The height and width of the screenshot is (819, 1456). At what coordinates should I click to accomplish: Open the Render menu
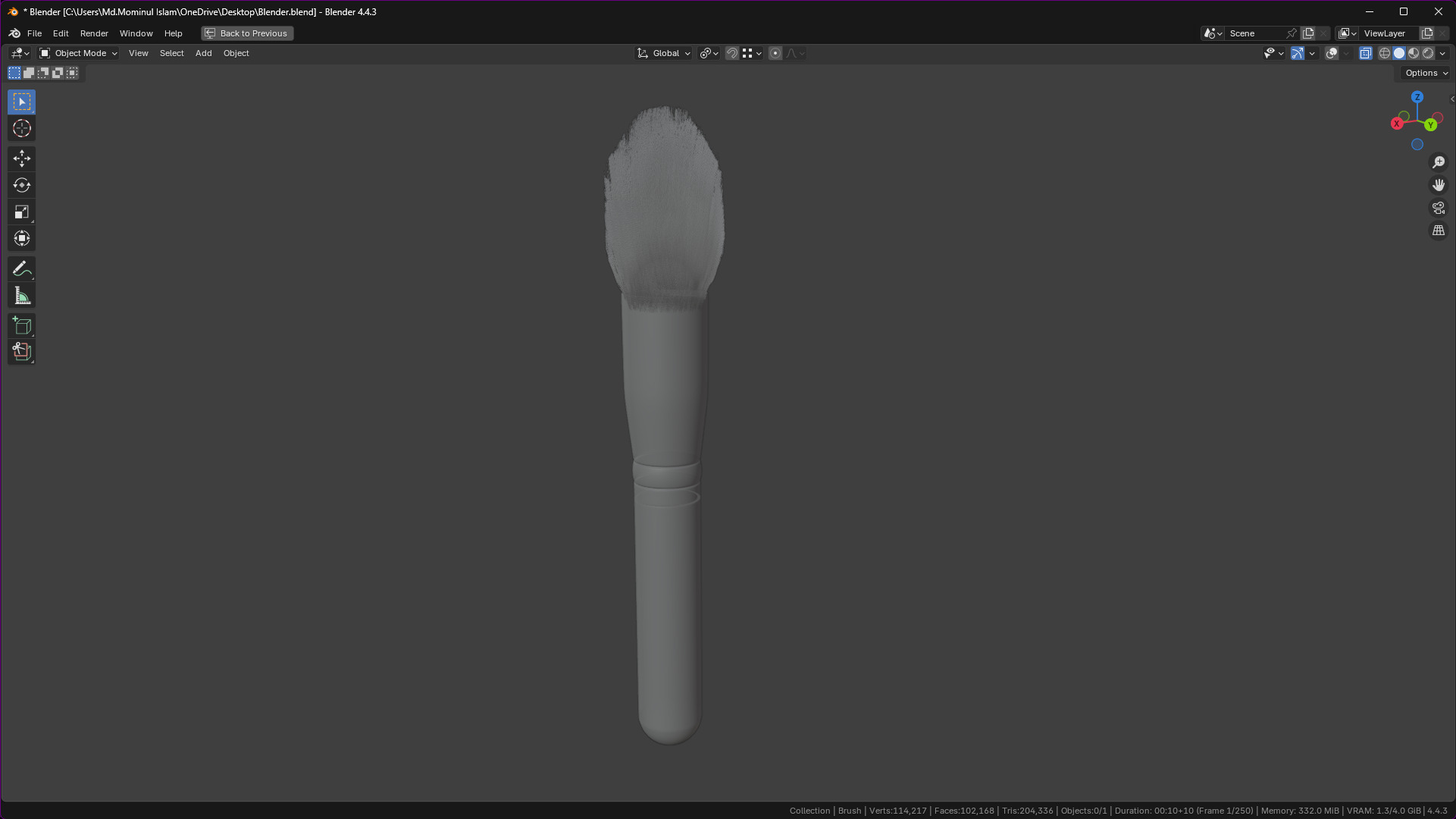click(x=94, y=33)
